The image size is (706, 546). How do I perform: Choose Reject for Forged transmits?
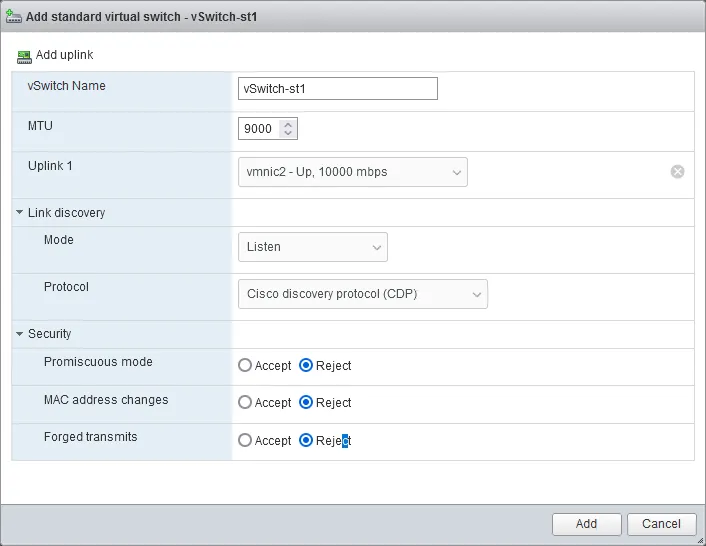click(307, 441)
